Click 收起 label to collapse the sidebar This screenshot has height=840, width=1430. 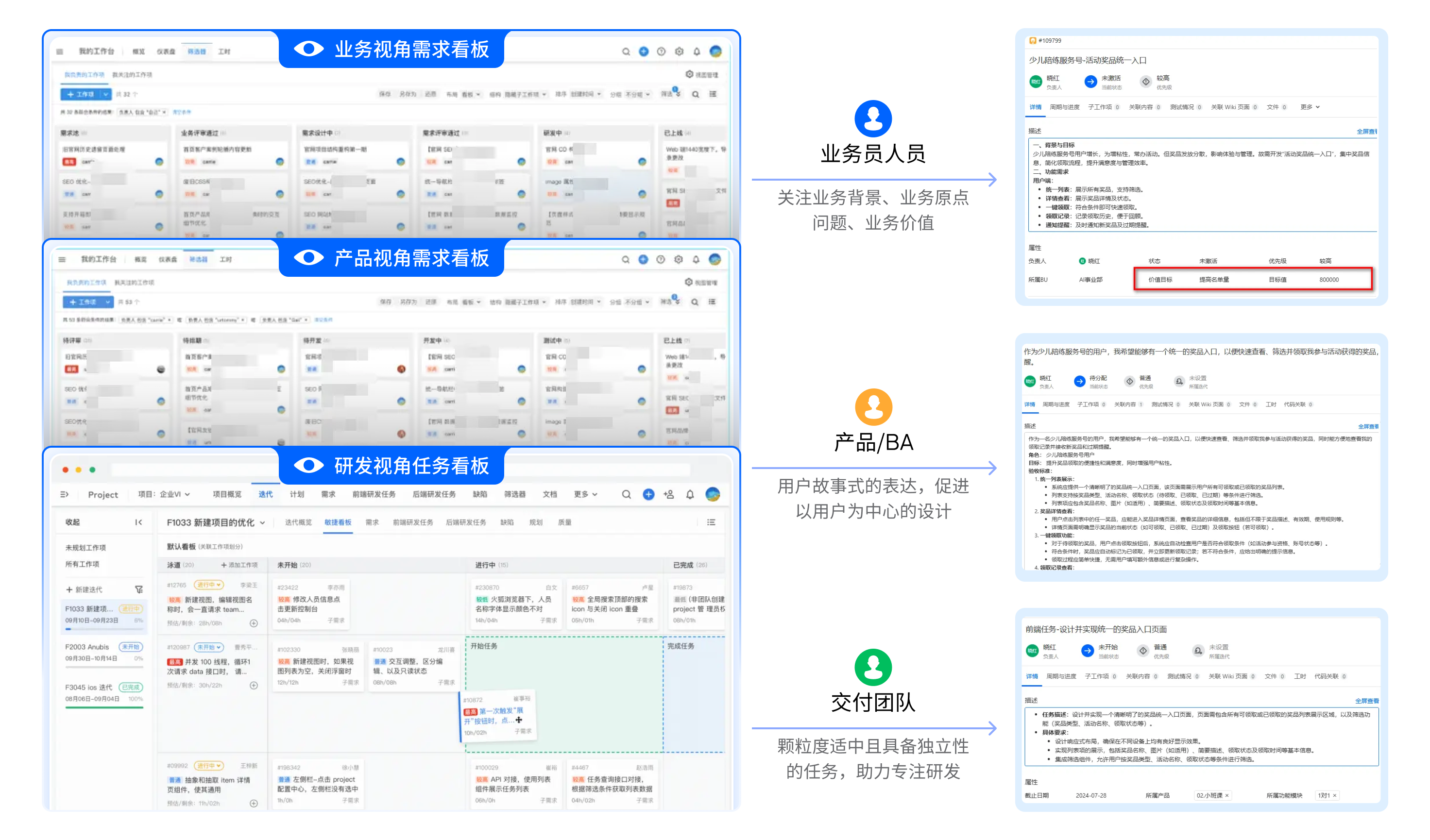pos(73,522)
